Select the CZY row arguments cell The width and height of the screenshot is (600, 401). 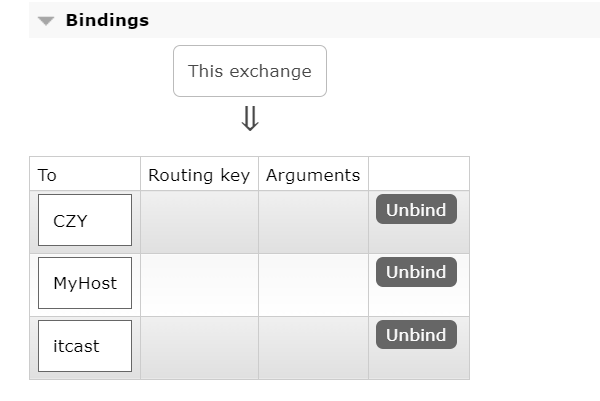point(313,221)
